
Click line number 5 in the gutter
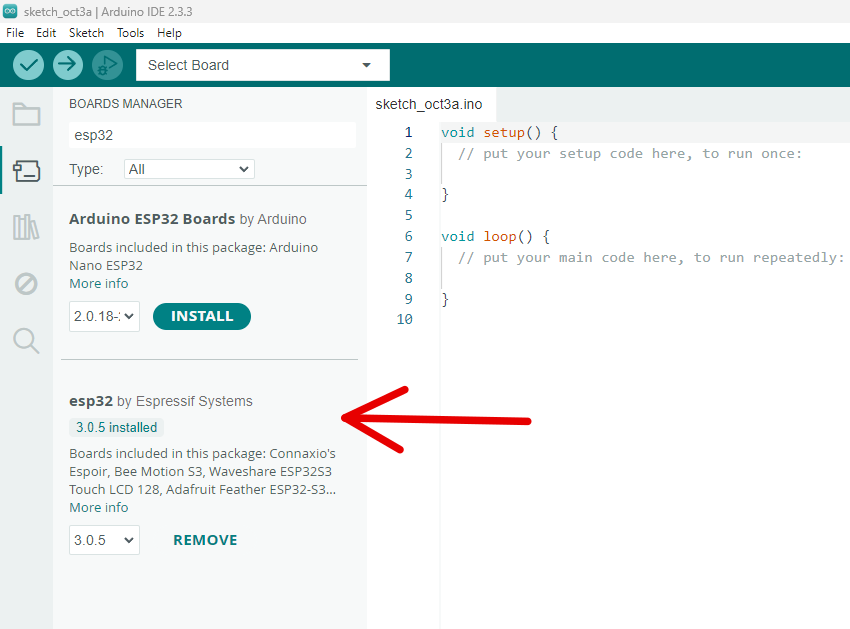[409, 215]
